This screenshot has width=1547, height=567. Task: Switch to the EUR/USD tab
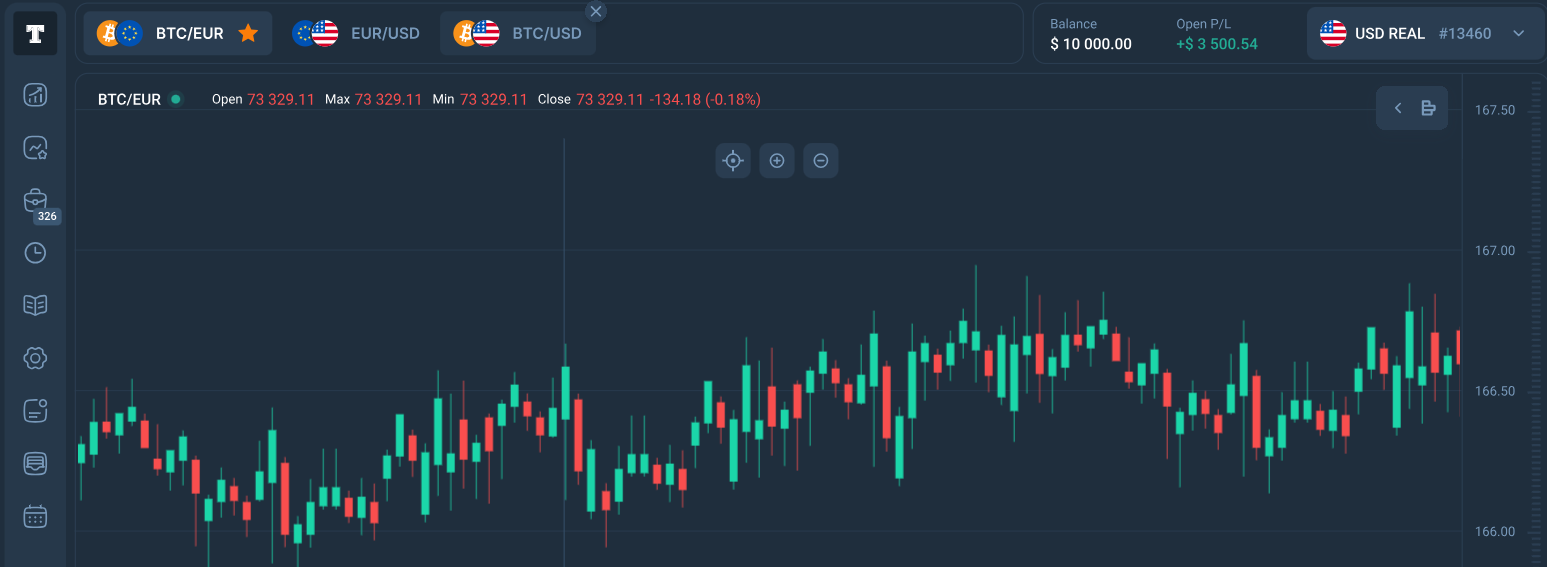pos(356,33)
